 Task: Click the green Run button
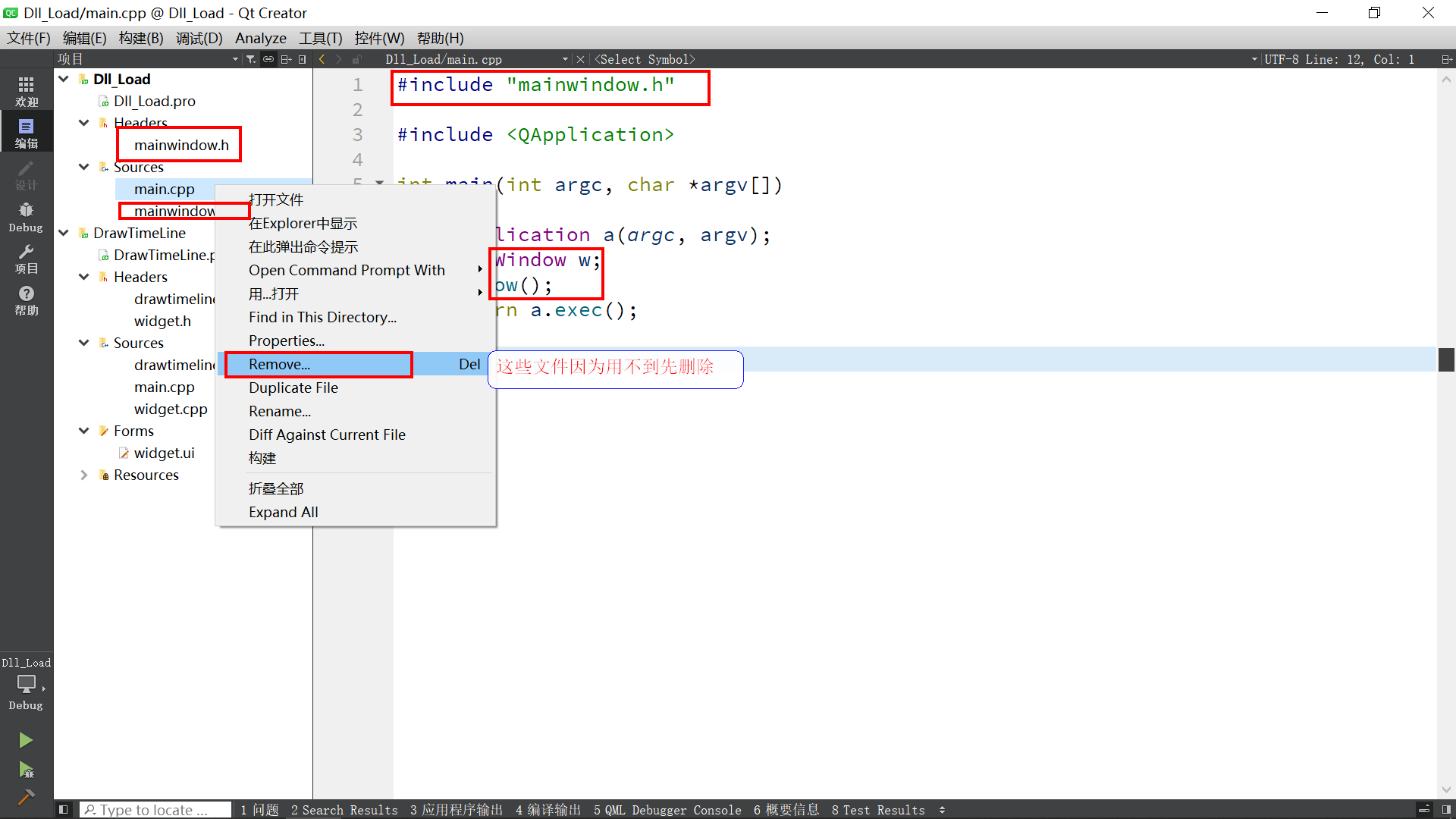coord(26,740)
